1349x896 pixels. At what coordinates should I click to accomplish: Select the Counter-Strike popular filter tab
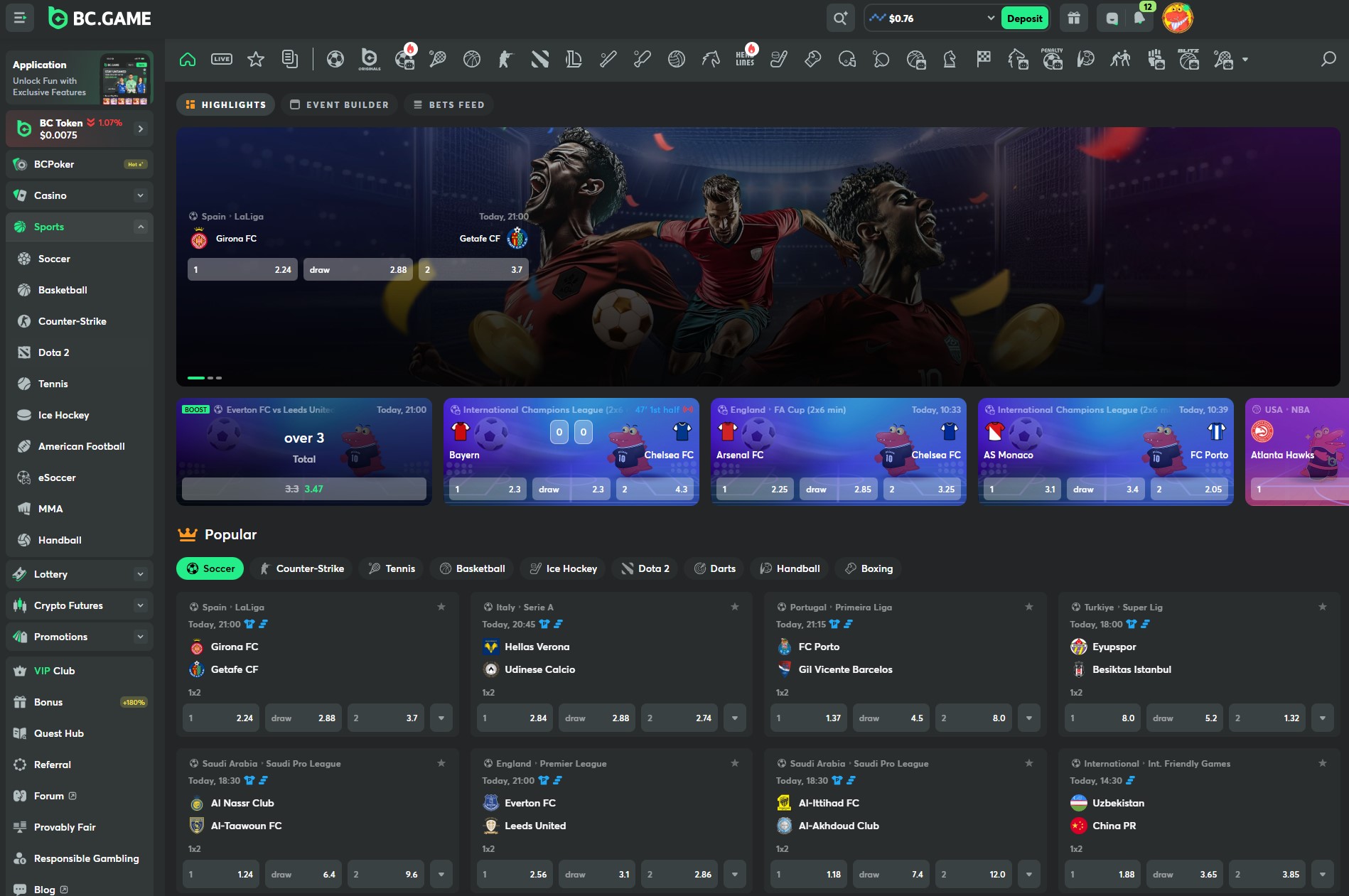[302, 568]
